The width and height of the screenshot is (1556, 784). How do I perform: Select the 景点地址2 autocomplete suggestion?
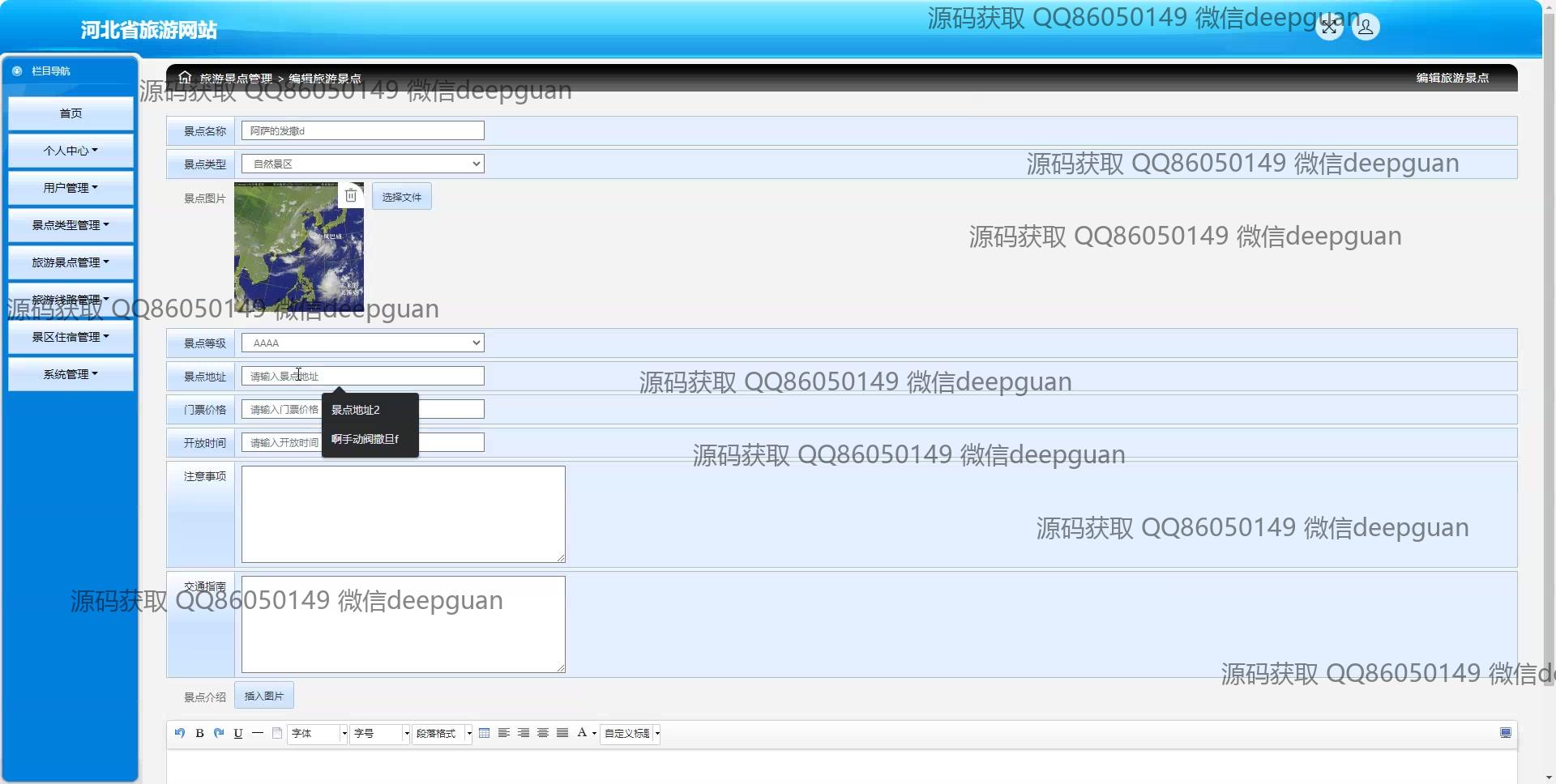pos(356,410)
